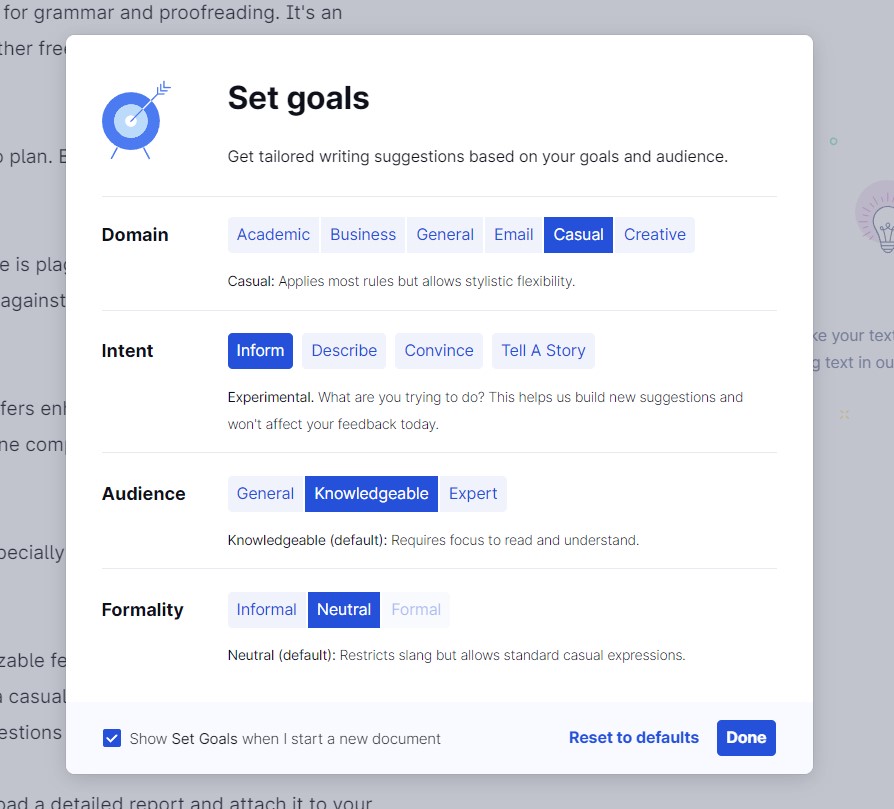Select the Casual domain button
Viewport: 894px width, 809px height.
coord(579,235)
